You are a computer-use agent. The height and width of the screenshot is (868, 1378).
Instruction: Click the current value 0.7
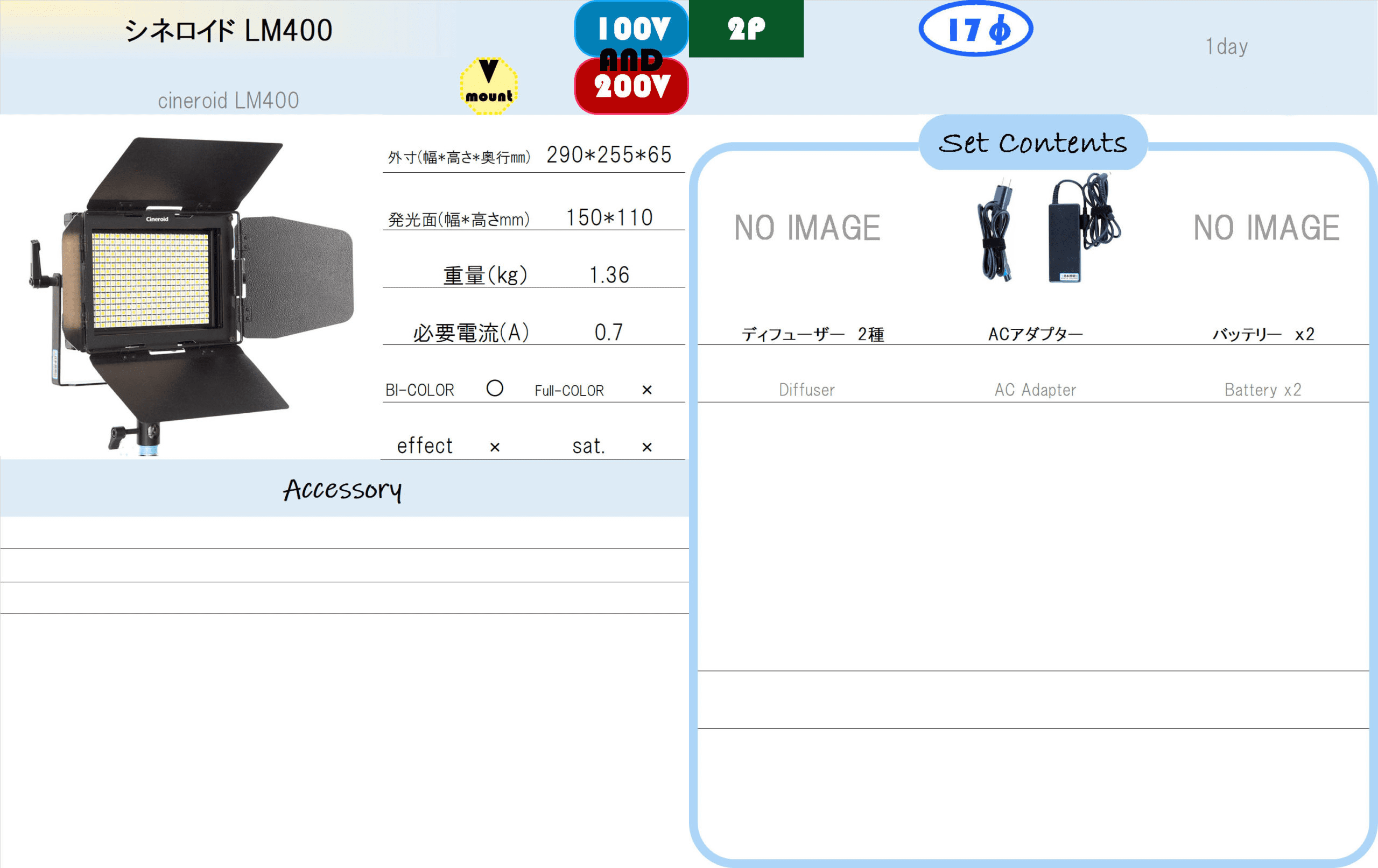tap(609, 333)
